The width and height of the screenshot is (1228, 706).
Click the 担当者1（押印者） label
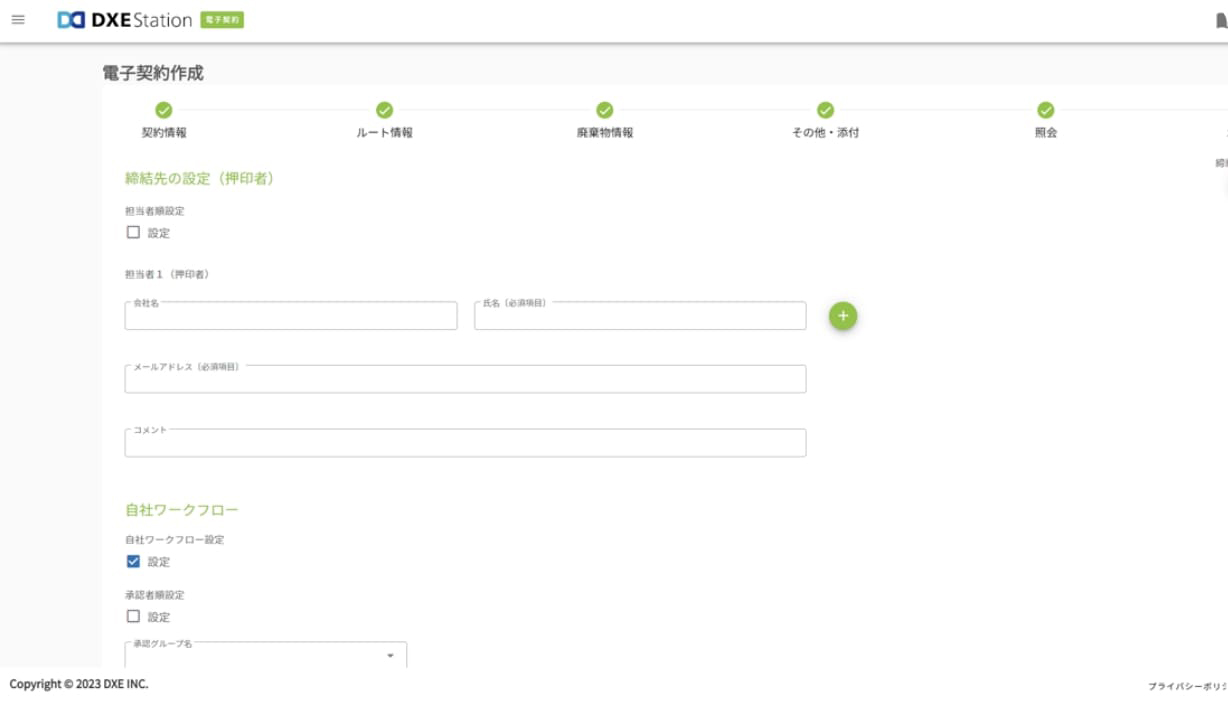pyautogui.click(x=167, y=274)
